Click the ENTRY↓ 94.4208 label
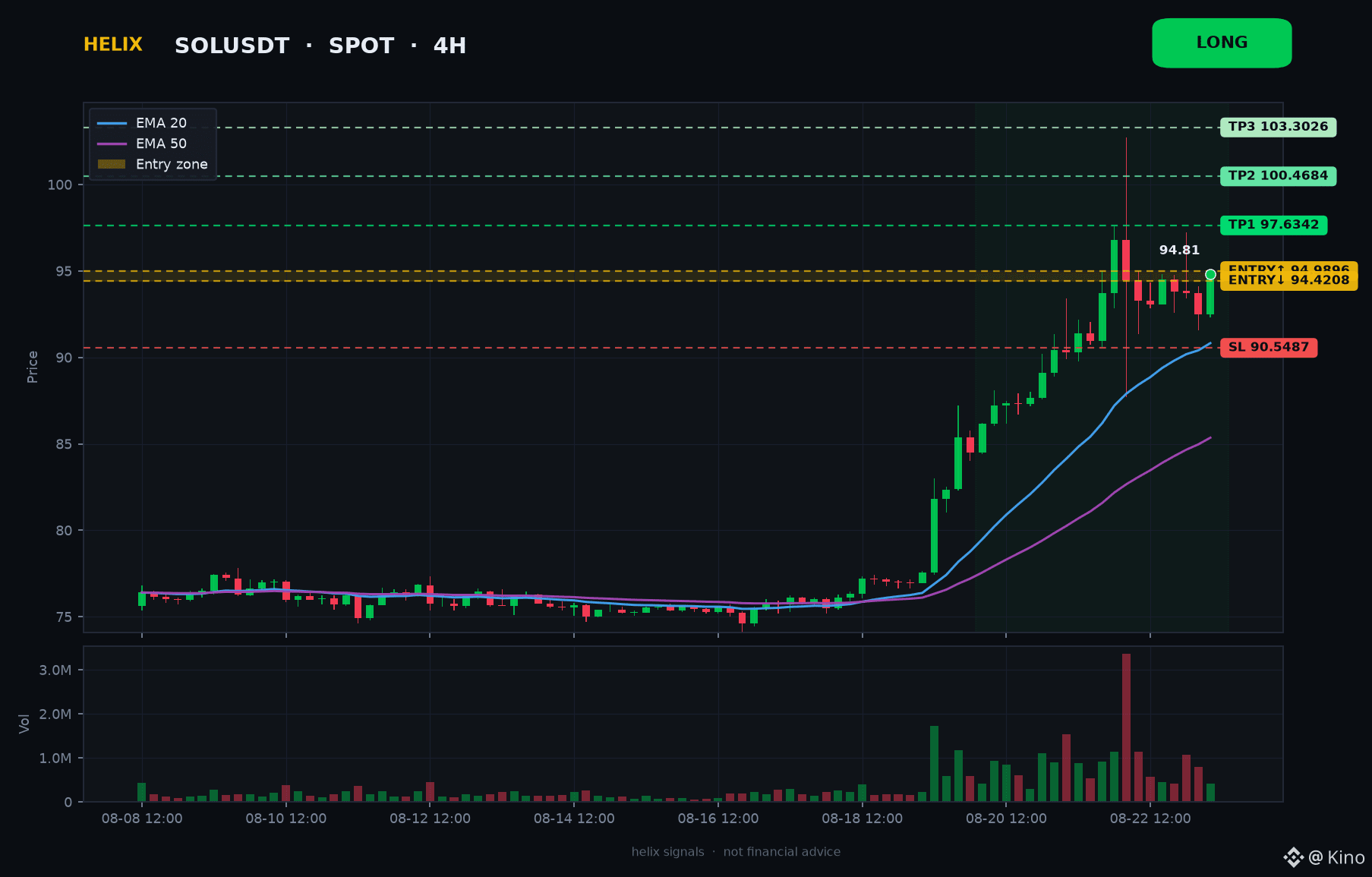This screenshot has width=1372, height=877. coord(1288,281)
